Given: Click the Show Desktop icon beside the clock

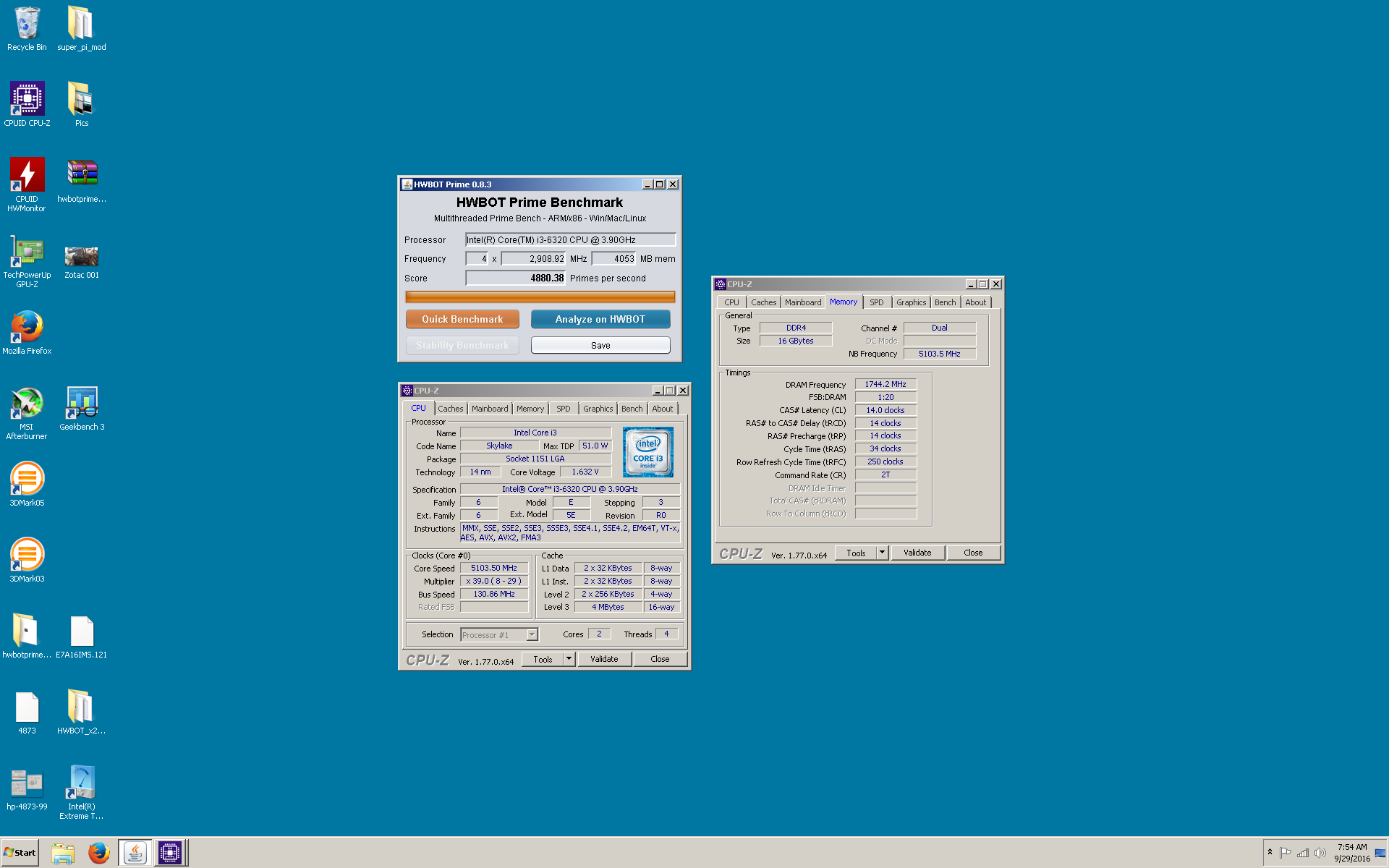Looking at the screenshot, I should [x=1380, y=853].
